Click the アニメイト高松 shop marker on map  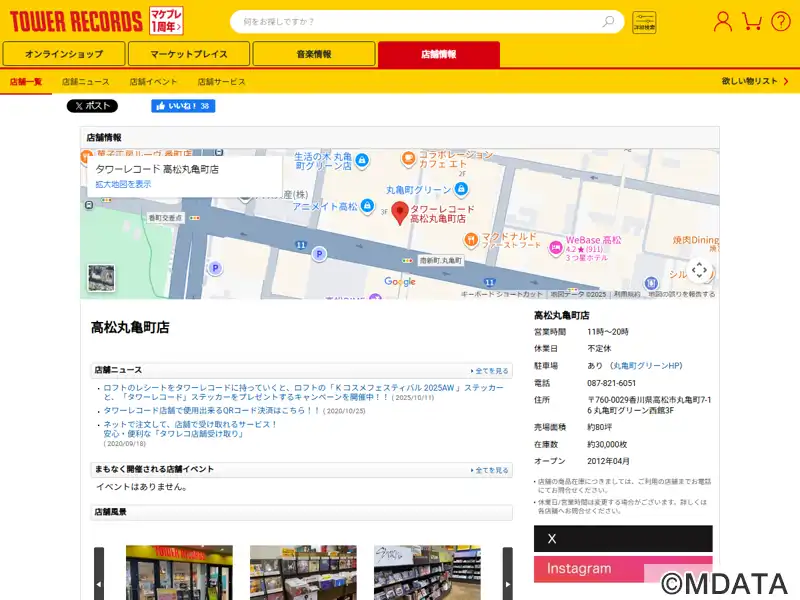click(367, 206)
